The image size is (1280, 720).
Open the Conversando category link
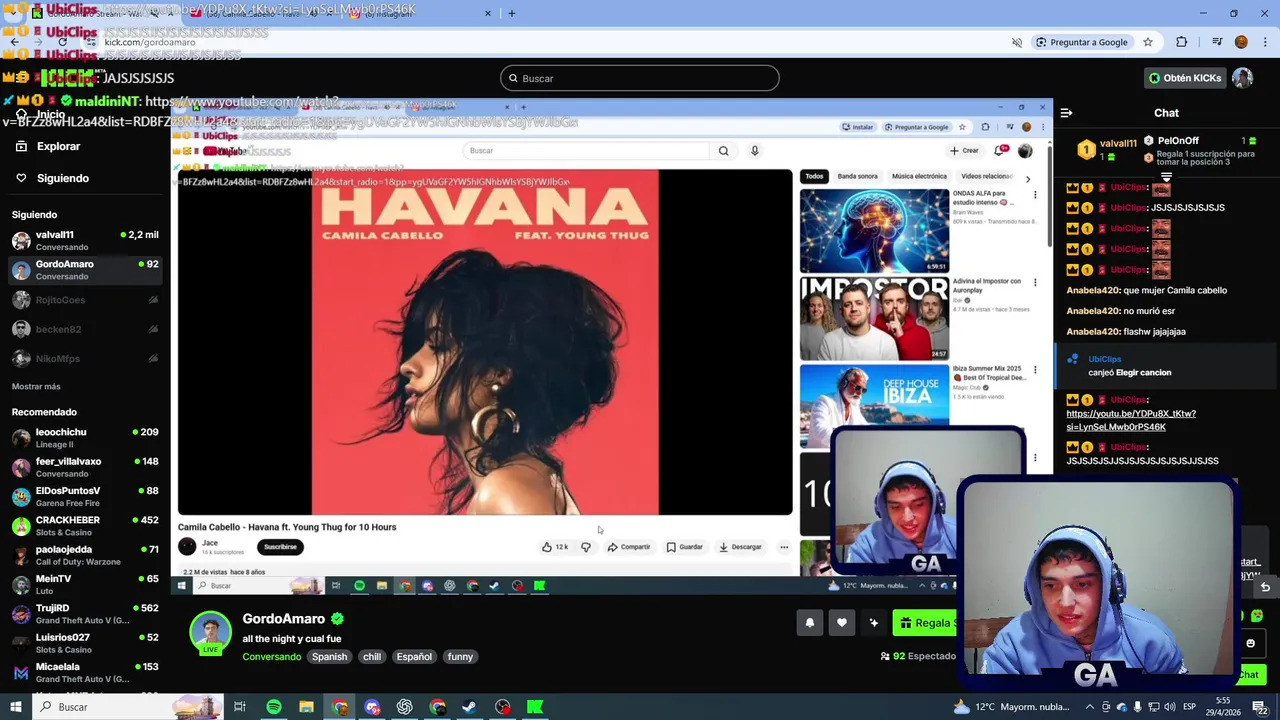point(271,657)
